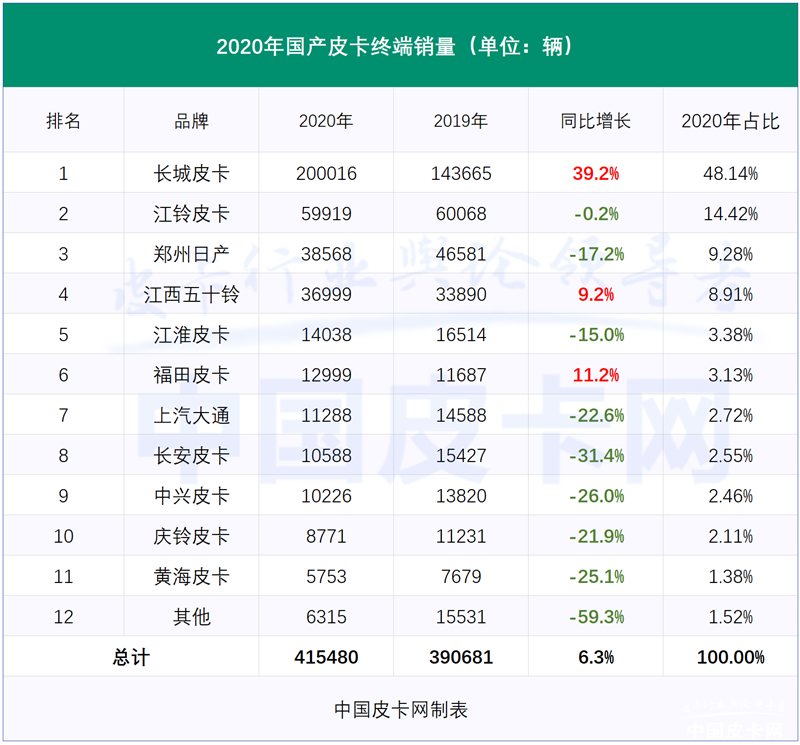Select growth value -15.0%
Screen dimensions: 800x745
click(596, 335)
